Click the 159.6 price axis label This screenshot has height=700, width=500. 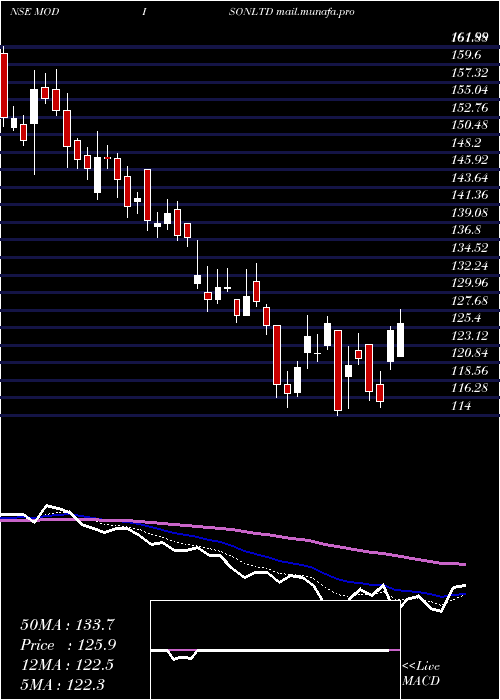[465, 55]
